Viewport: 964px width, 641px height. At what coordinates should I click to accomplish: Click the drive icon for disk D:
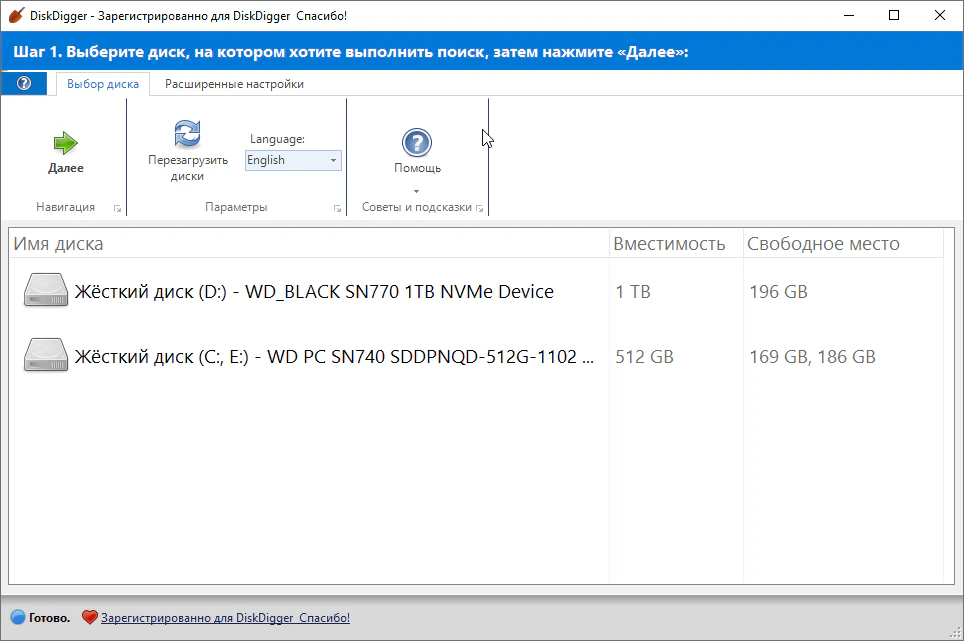point(45,291)
